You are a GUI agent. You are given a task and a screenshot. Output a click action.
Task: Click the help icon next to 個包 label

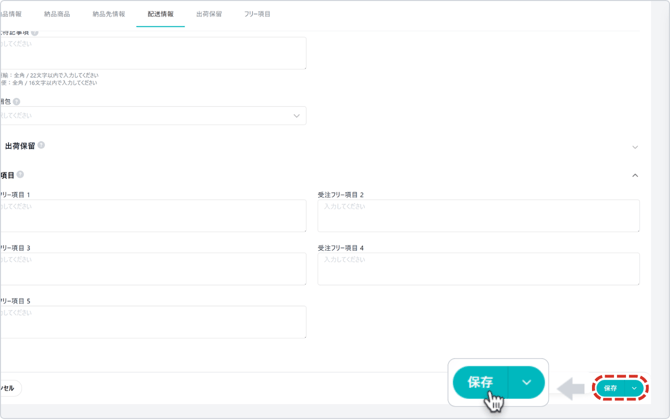(17, 102)
